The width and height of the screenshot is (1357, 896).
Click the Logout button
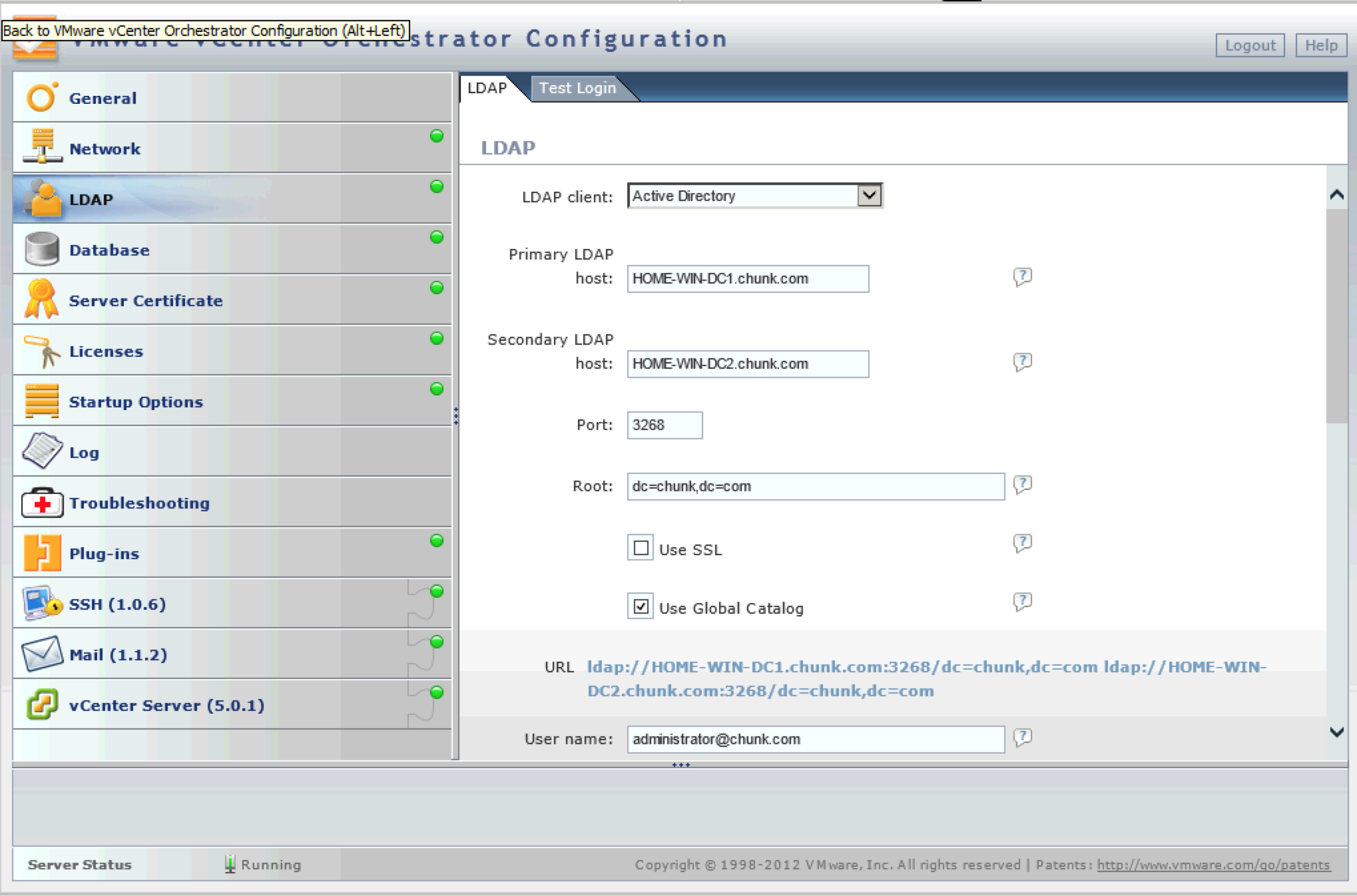coord(1249,45)
